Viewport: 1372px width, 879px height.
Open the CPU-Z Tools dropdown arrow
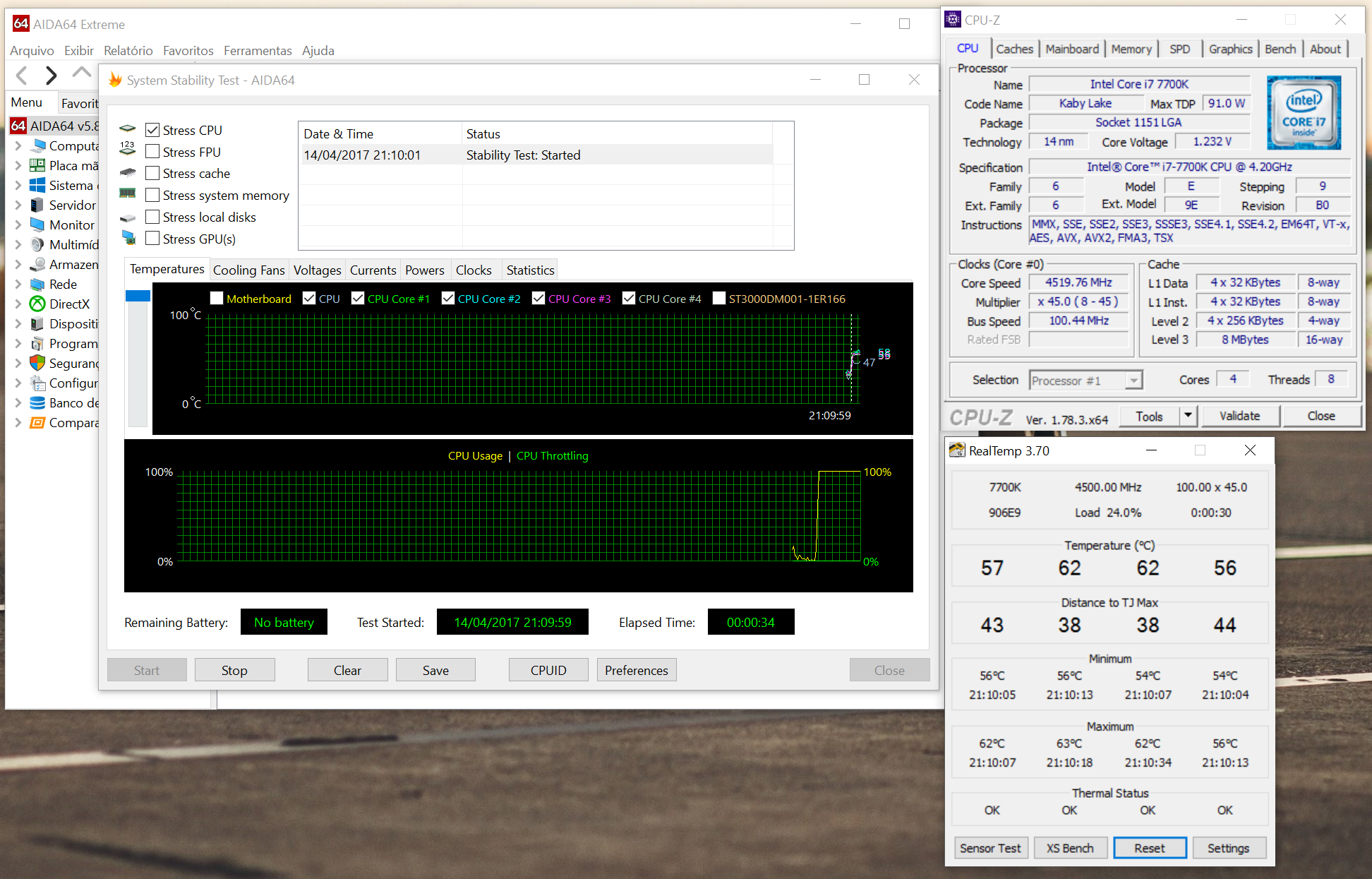(x=1189, y=415)
